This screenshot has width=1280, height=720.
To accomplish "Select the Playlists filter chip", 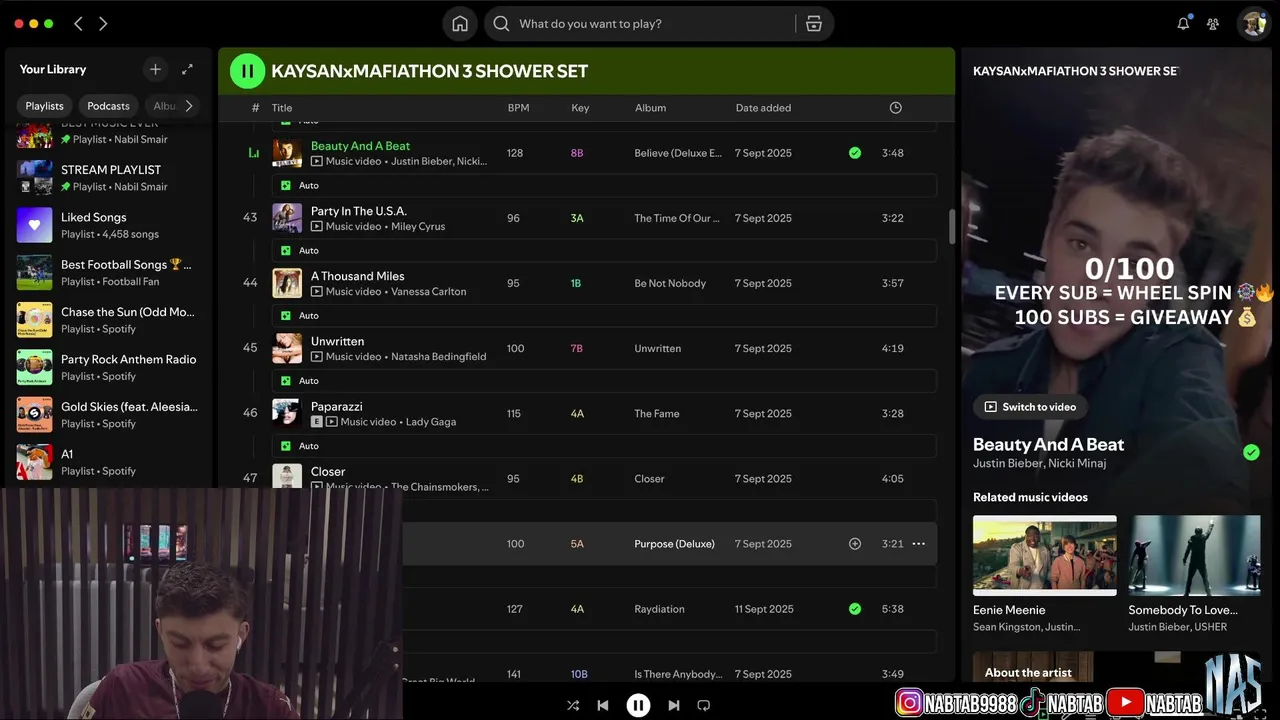I will point(45,105).
